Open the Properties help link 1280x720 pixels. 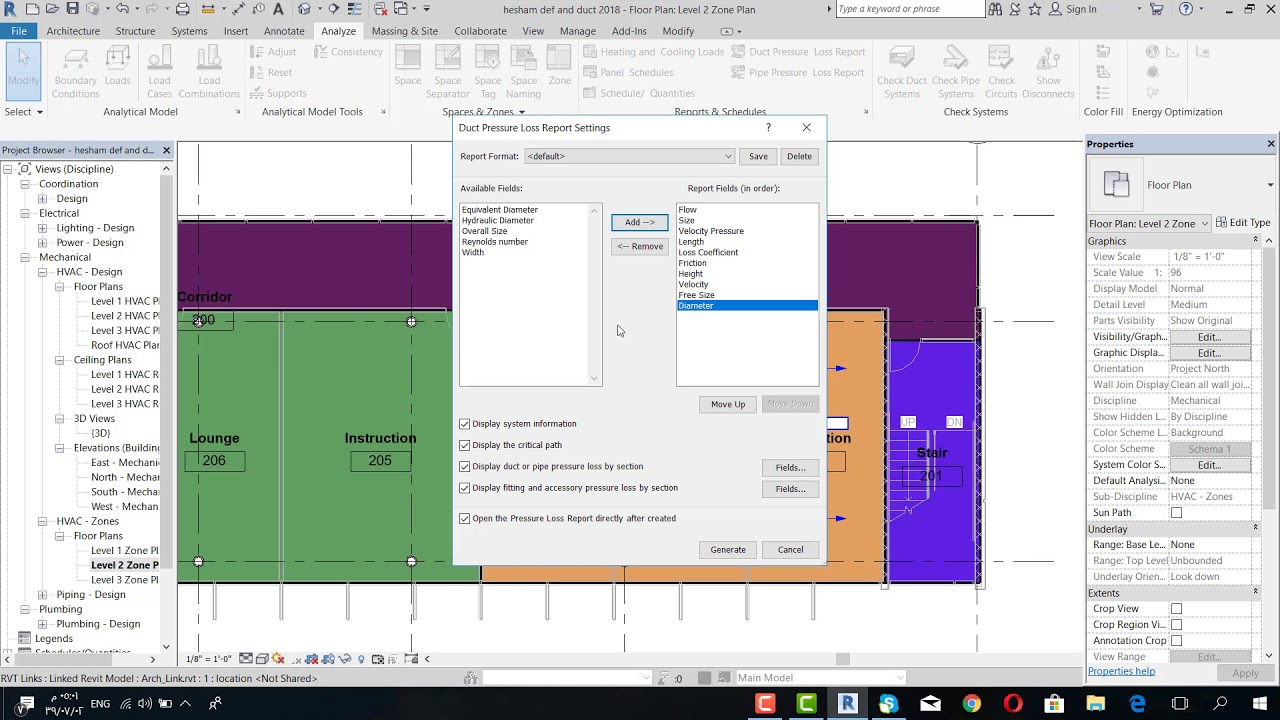(x=1121, y=671)
